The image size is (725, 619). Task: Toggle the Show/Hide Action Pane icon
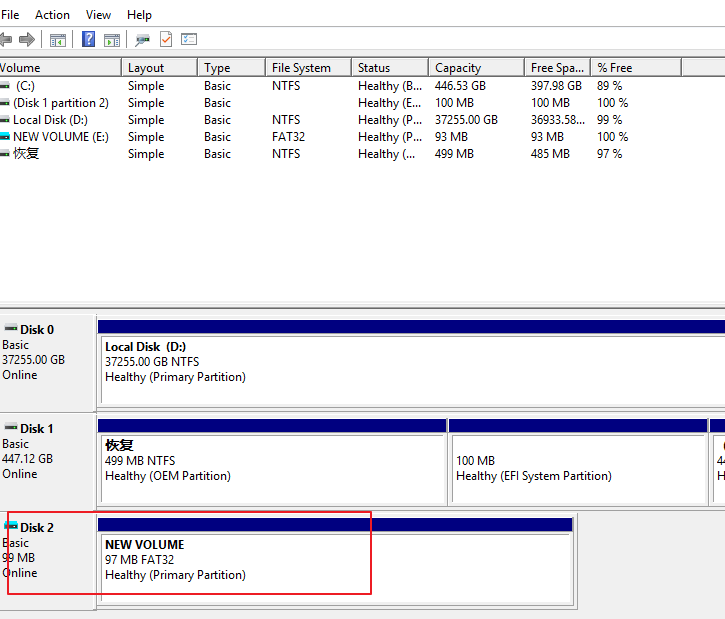pos(112,40)
